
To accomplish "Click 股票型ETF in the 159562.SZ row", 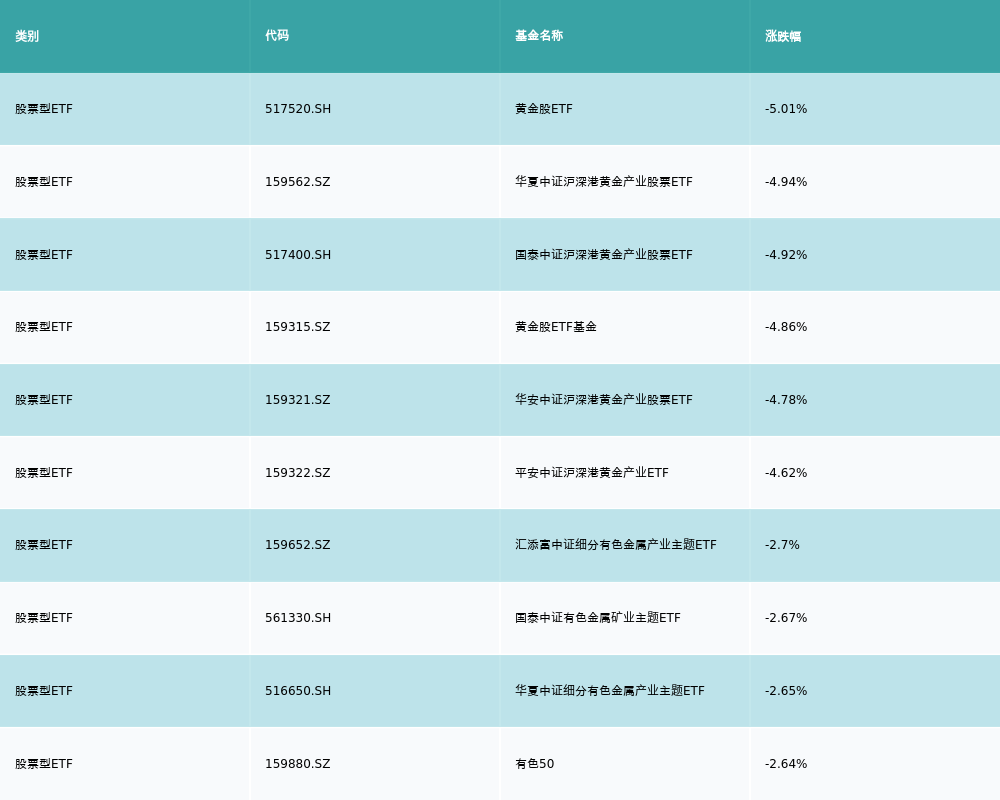I will click(x=44, y=182).
